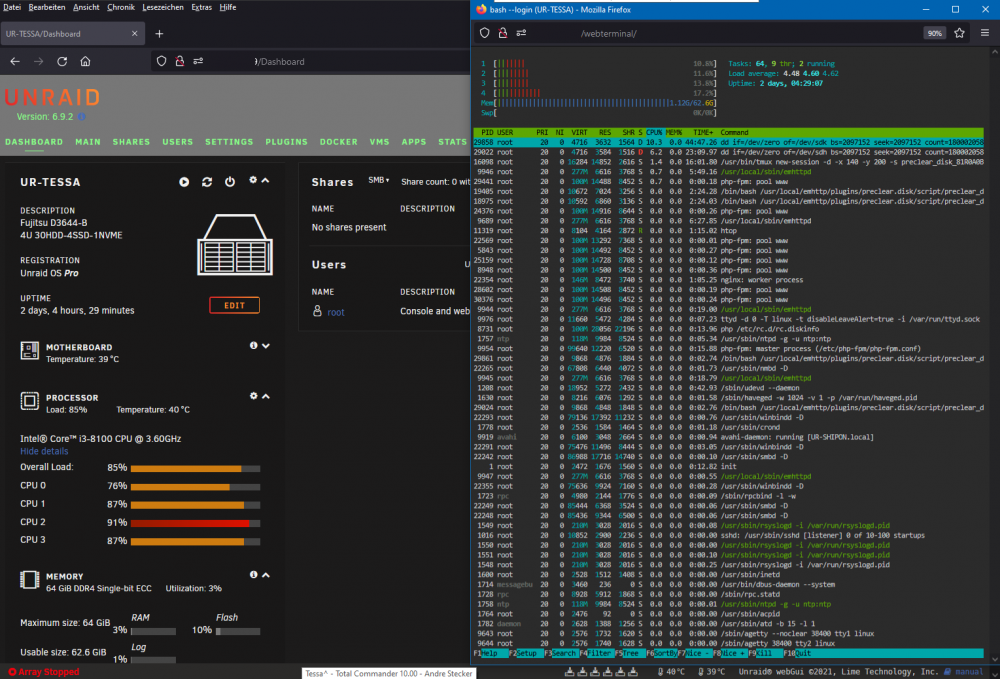This screenshot has height=679, width=1000.
Task: Click the red CPU 2 load bar
Action: (x=195, y=523)
